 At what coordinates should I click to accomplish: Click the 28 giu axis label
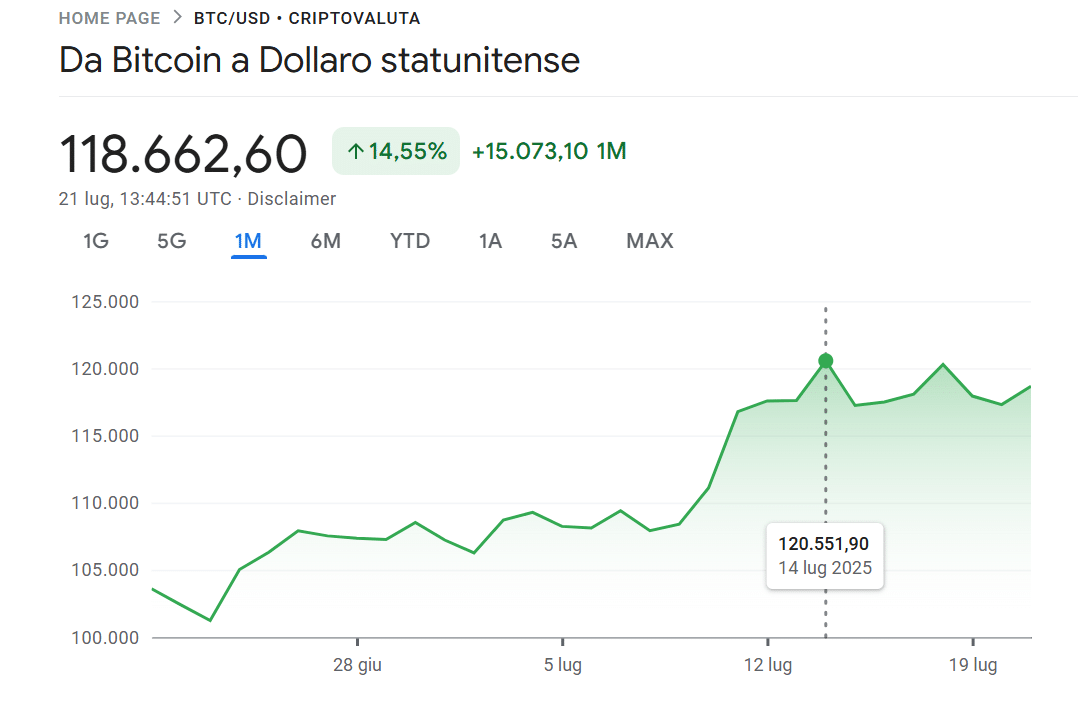[357, 665]
